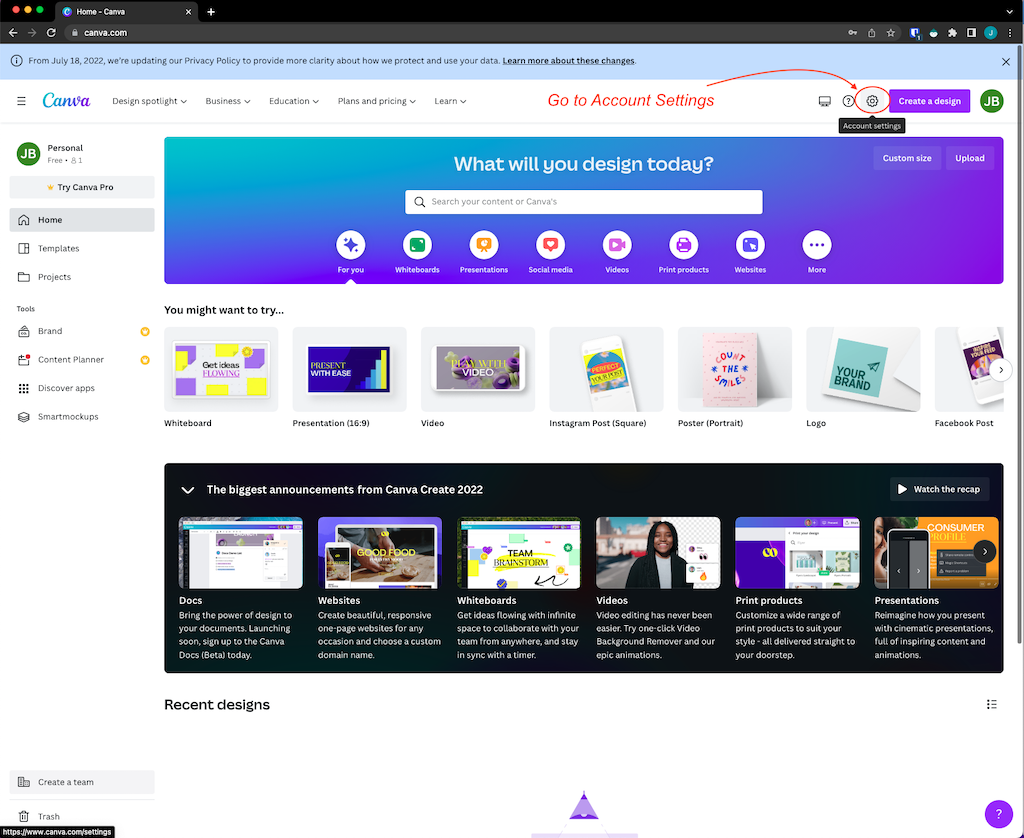Click the browser share icon
The image size is (1024, 838).
pos(871,33)
